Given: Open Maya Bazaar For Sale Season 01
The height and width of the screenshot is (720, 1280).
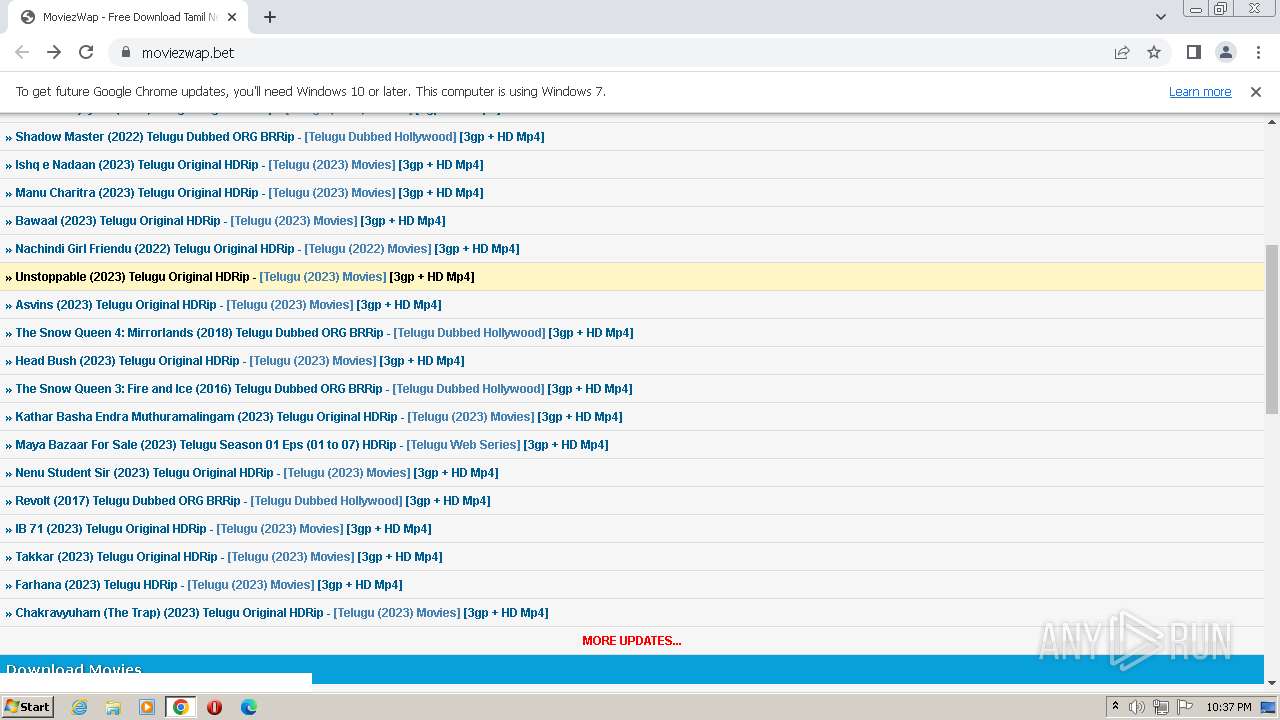Looking at the screenshot, I should 205,445.
